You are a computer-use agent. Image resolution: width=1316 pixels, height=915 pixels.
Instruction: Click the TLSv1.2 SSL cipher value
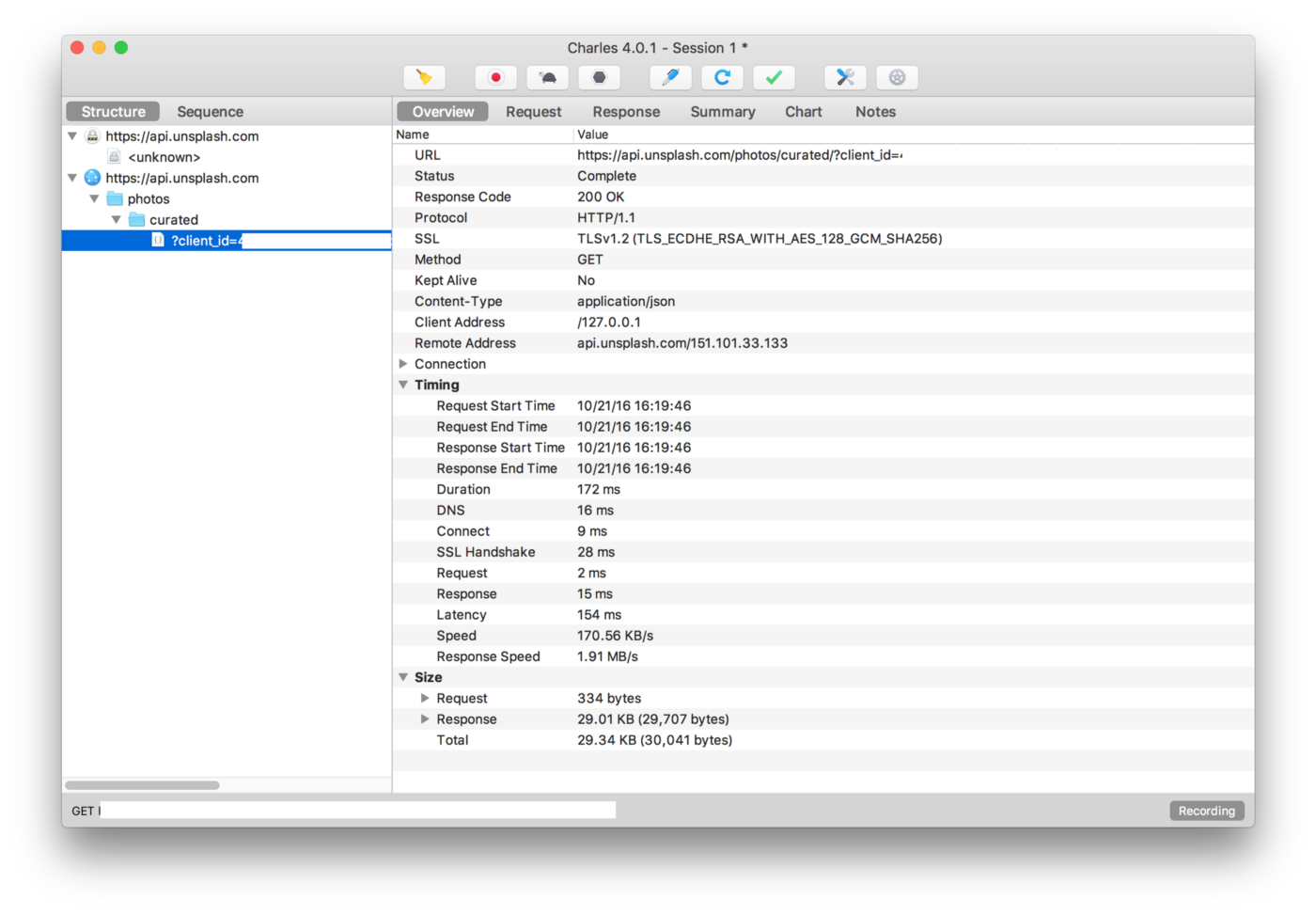click(x=760, y=239)
